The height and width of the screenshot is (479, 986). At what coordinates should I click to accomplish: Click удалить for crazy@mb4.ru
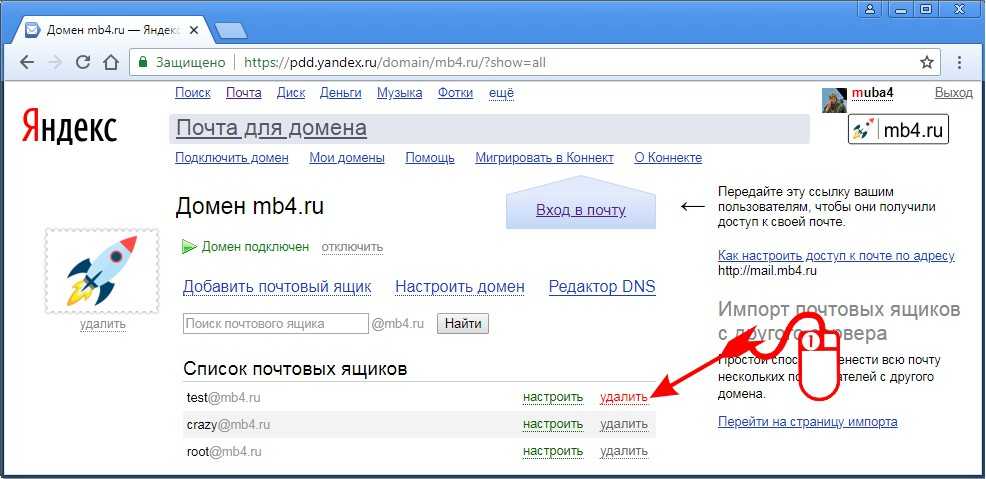(624, 424)
